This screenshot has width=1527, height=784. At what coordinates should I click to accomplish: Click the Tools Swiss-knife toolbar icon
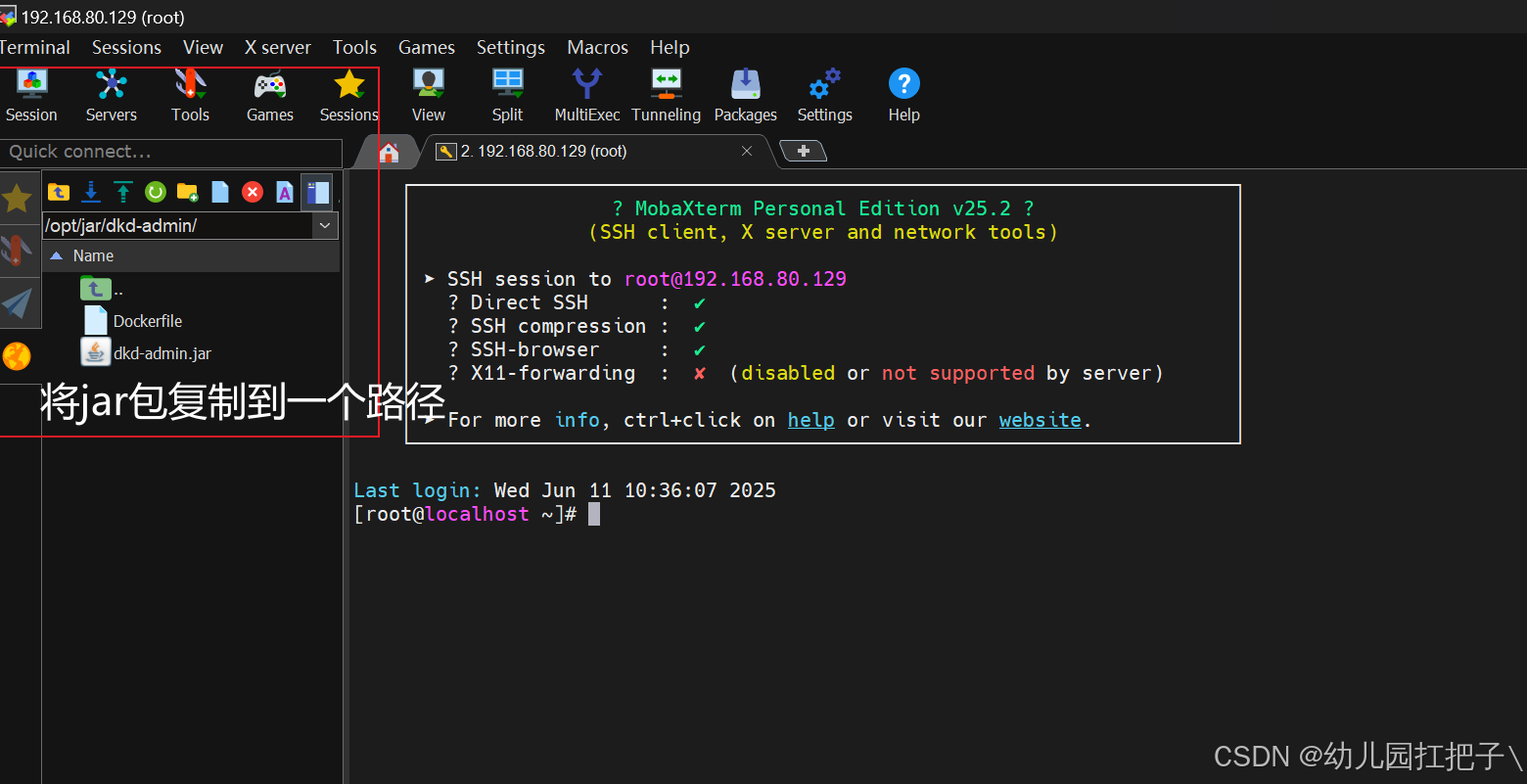190,96
